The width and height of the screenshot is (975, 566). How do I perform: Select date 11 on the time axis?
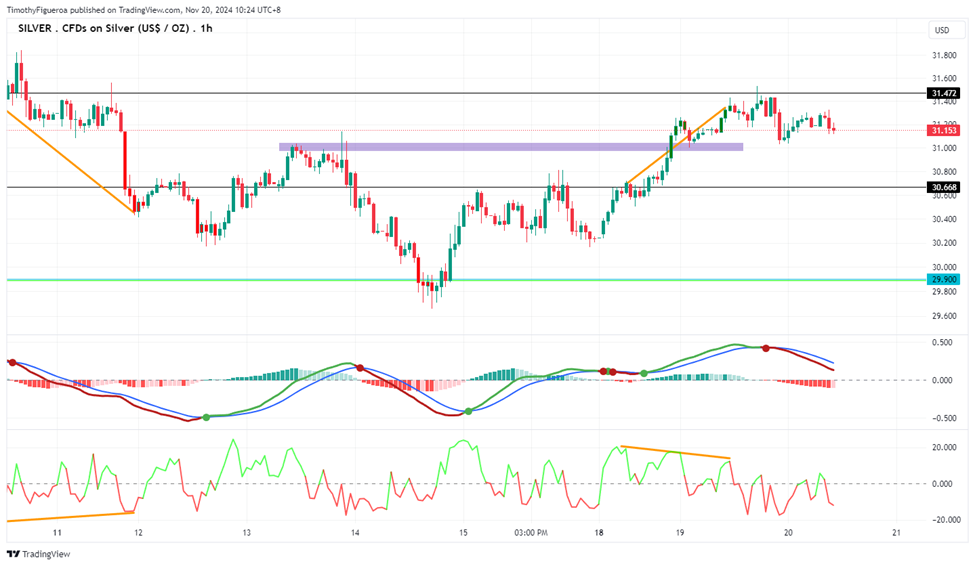[57, 532]
